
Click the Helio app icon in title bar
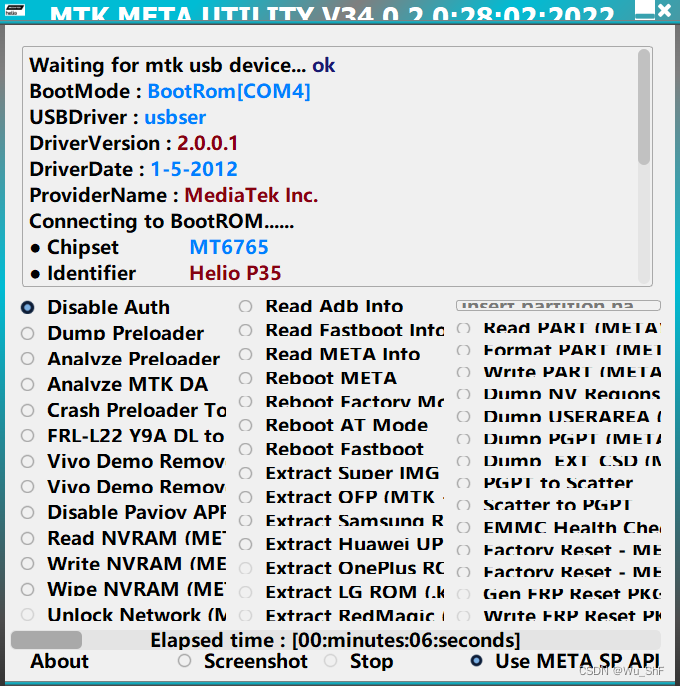[x=14, y=10]
